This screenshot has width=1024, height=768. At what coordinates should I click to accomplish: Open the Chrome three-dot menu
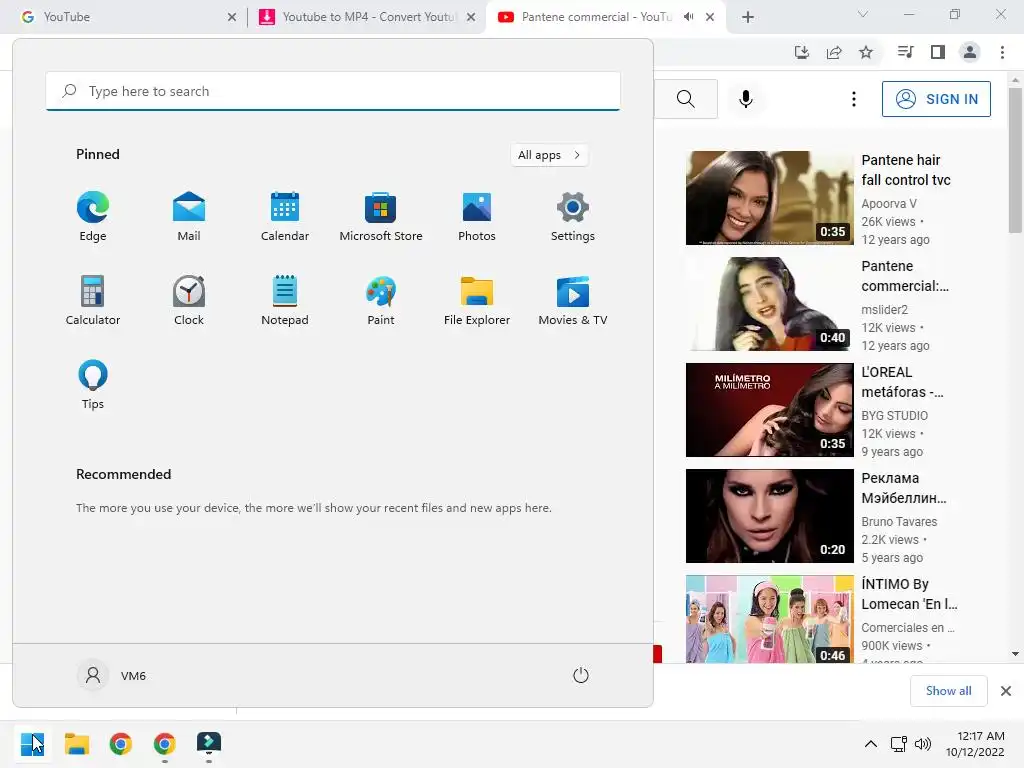point(1002,52)
